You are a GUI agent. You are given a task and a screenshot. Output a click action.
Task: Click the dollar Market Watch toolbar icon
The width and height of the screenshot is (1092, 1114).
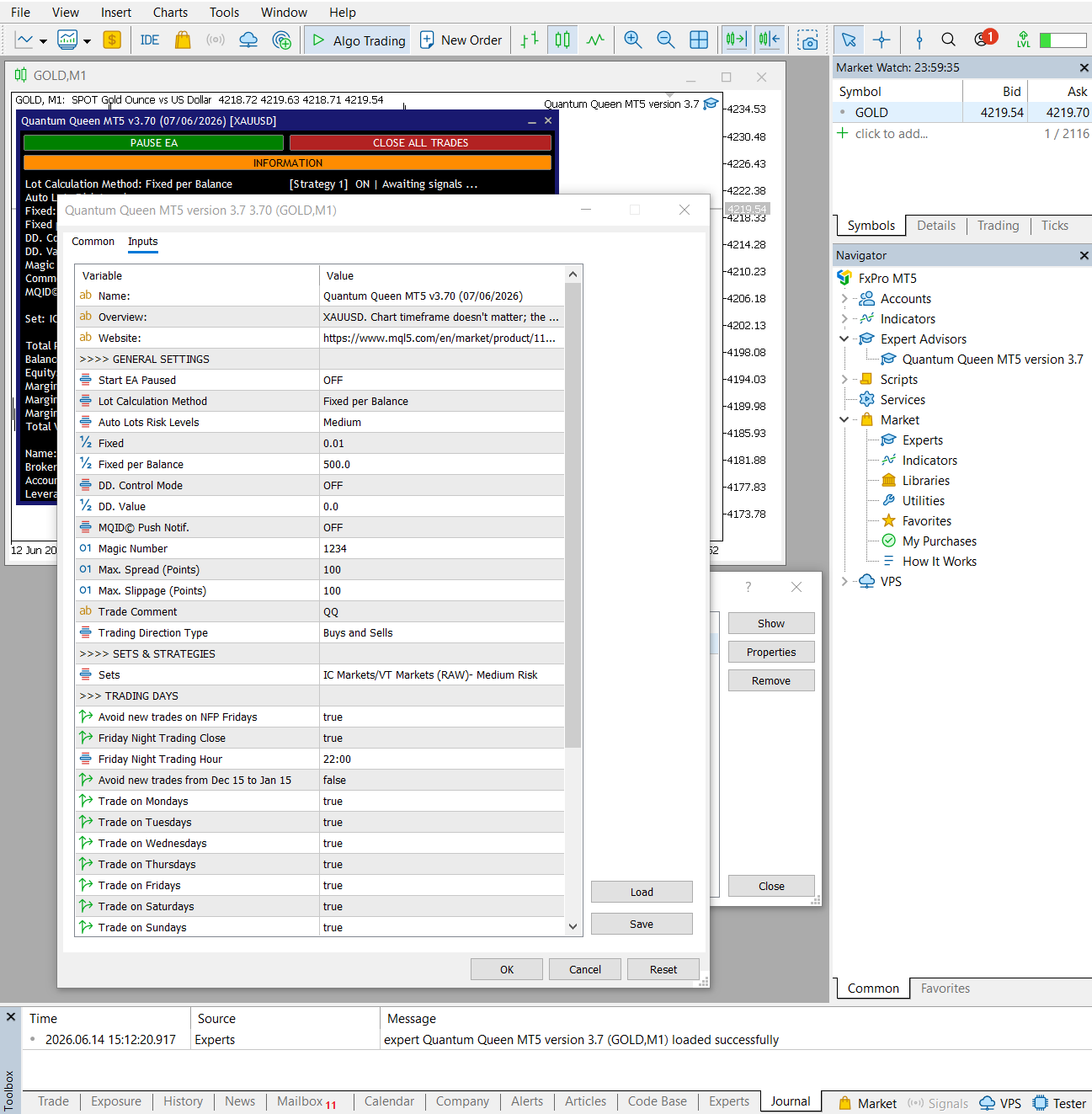(x=112, y=40)
